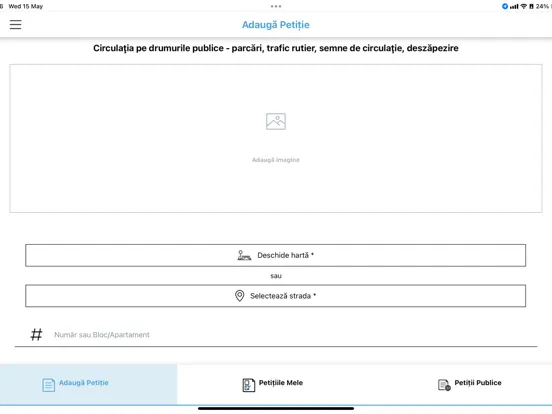Click the blue location status indicator
Screen dimensions: 552x414
click(x=505, y=6)
